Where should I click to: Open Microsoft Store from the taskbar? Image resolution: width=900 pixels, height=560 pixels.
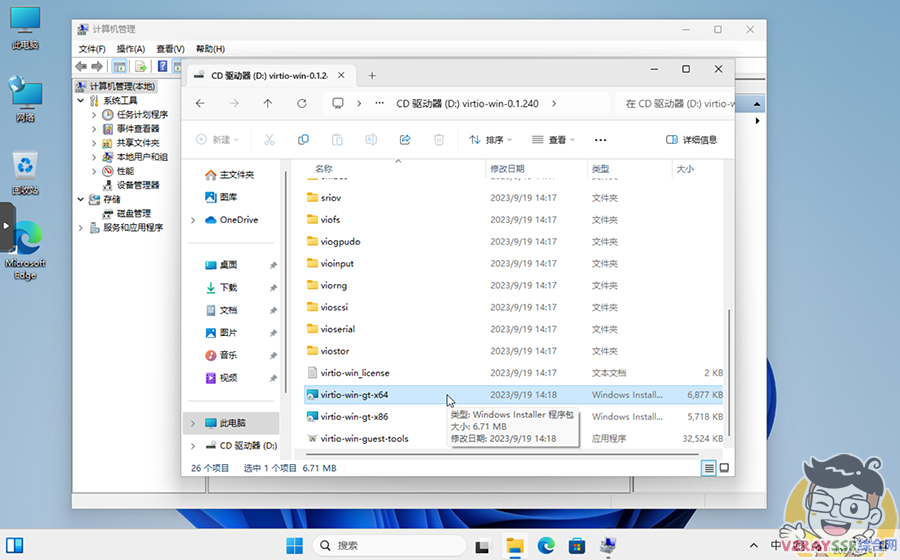(x=577, y=545)
